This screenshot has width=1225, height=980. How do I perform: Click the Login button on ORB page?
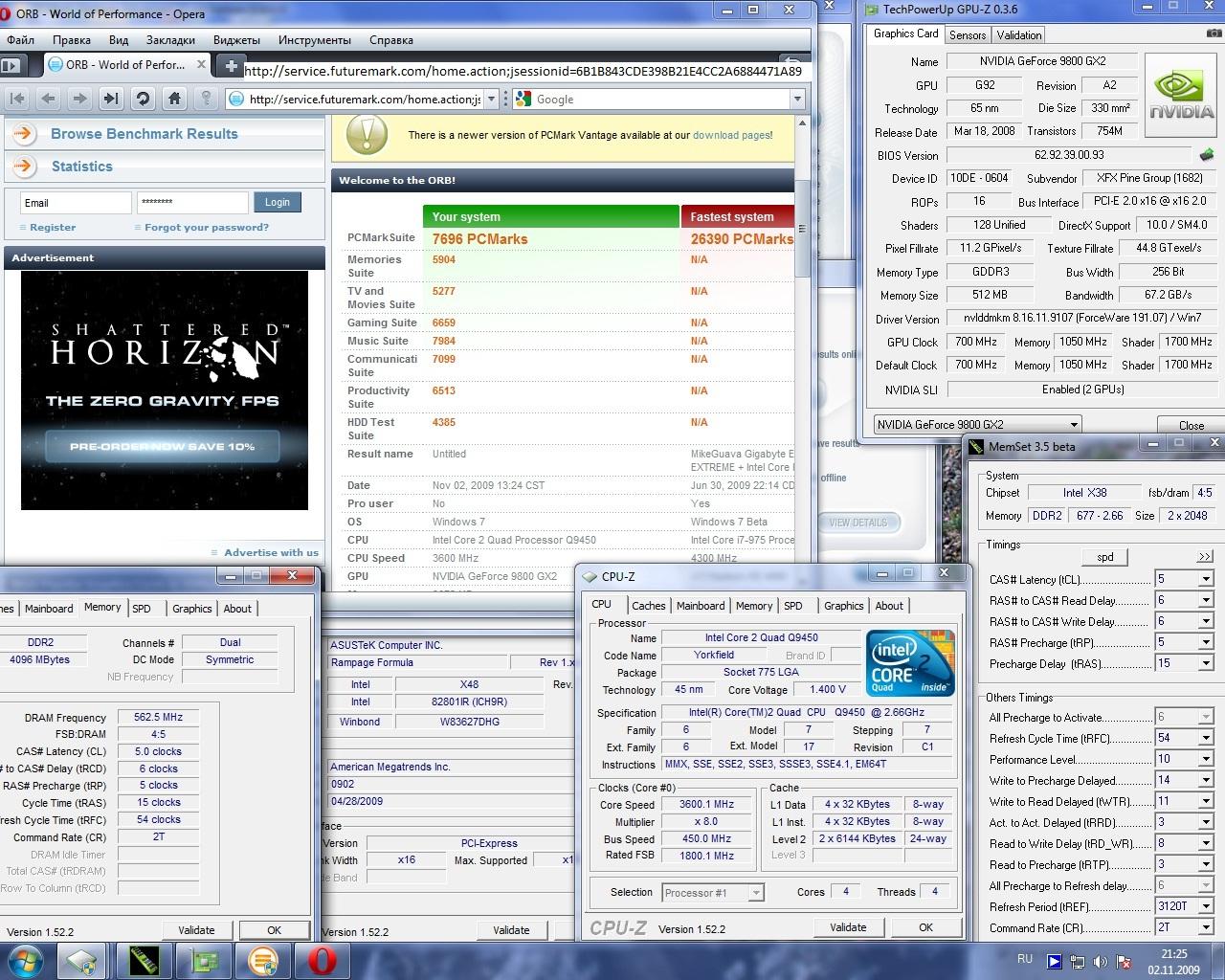click(278, 203)
